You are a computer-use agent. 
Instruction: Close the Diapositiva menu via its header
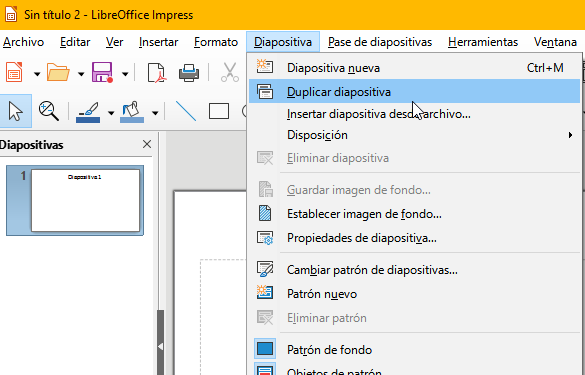click(283, 42)
